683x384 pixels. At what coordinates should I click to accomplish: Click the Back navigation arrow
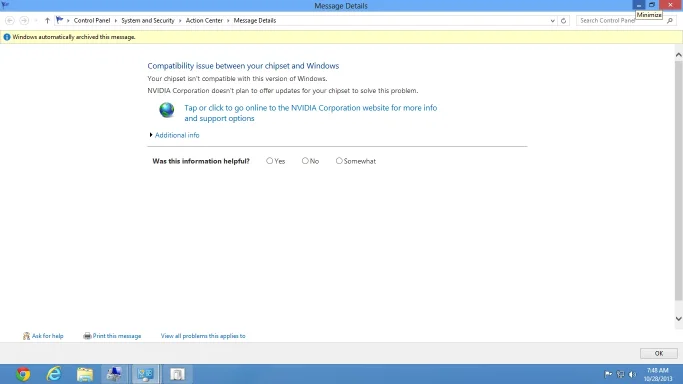click(10, 20)
